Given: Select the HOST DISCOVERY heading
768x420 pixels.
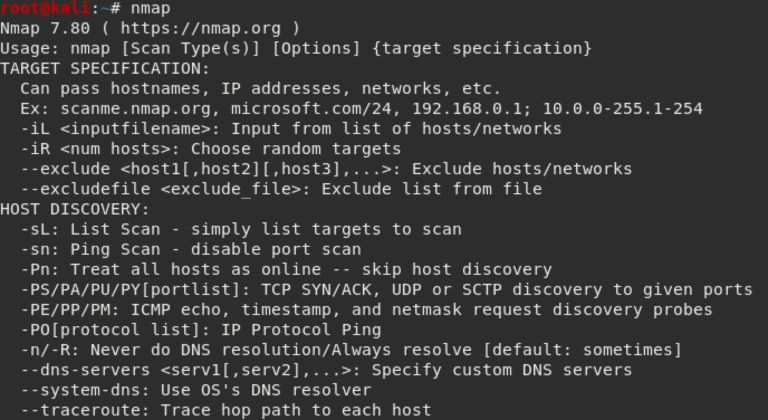Looking at the screenshot, I should (x=74, y=209).
